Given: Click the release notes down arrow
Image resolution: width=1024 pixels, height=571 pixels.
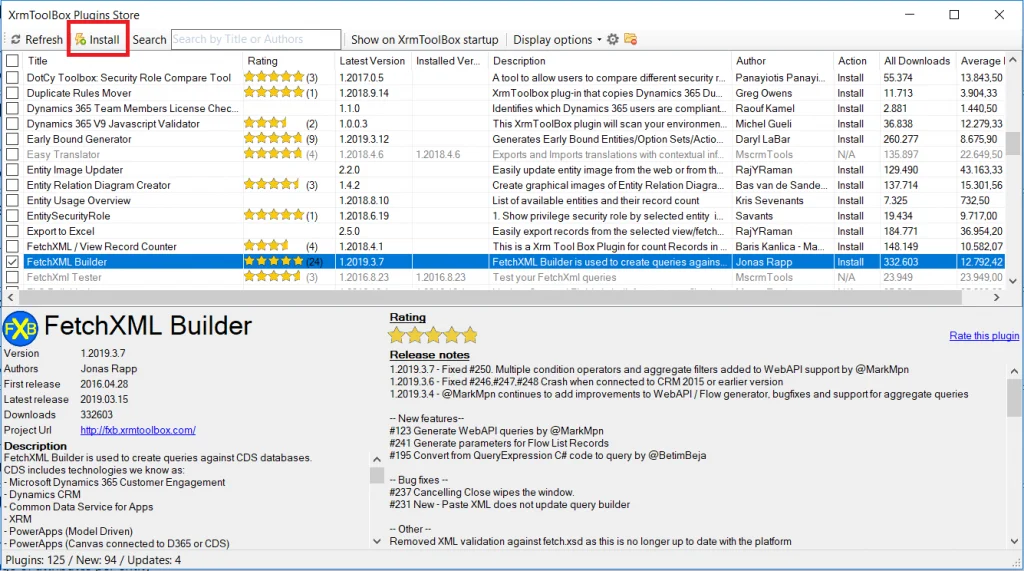Looking at the screenshot, I should (x=1014, y=541).
